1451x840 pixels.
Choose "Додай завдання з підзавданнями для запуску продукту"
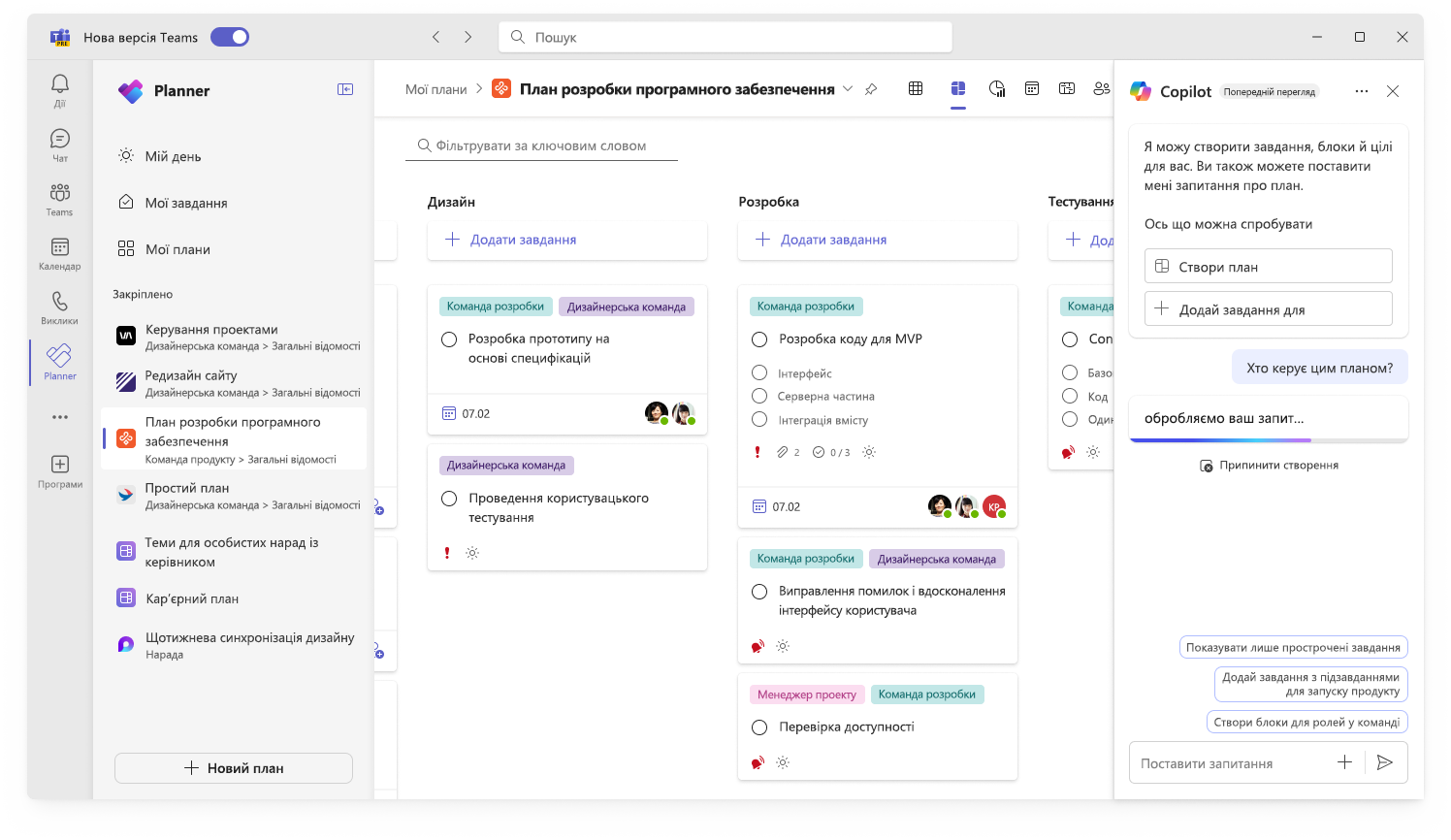[x=1310, y=684]
